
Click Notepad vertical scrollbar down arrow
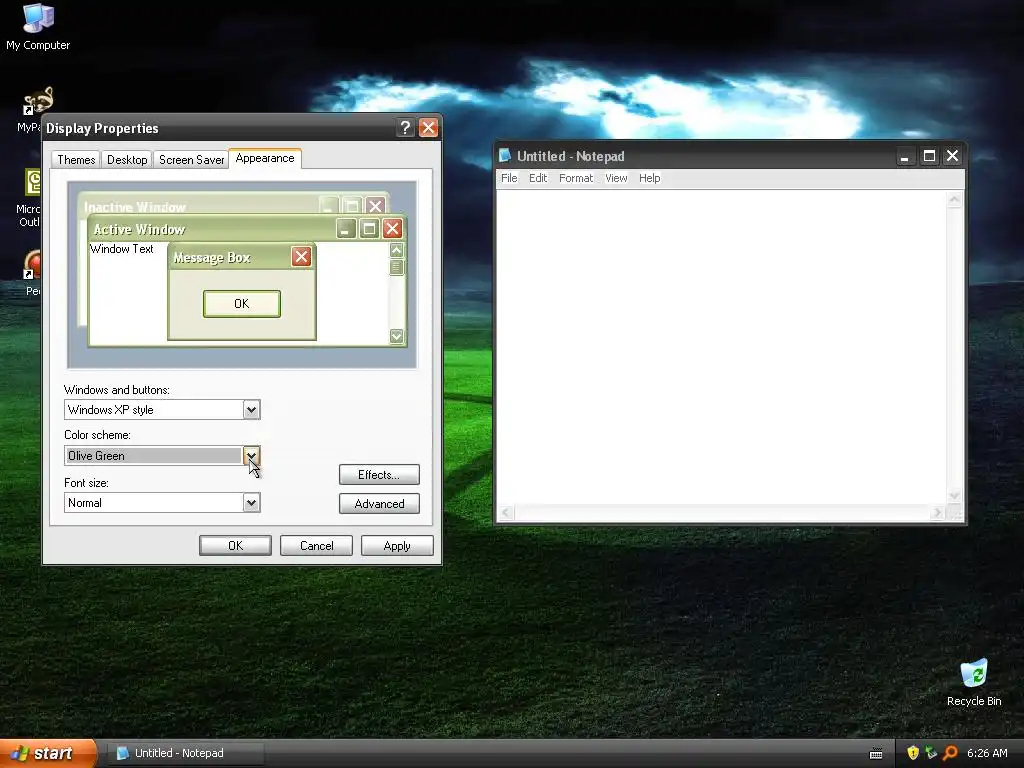[x=954, y=496]
